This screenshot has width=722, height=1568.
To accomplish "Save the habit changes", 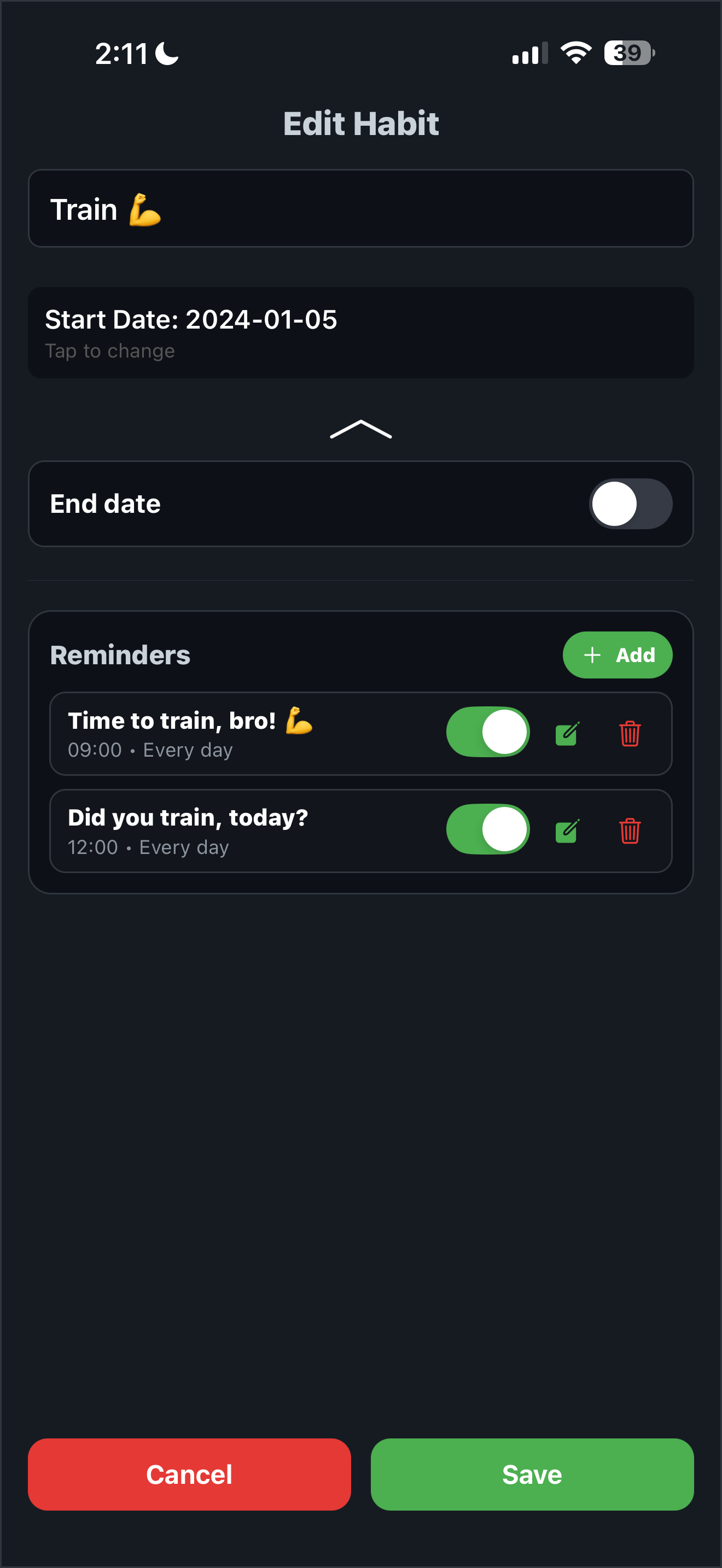I will (x=532, y=1475).
